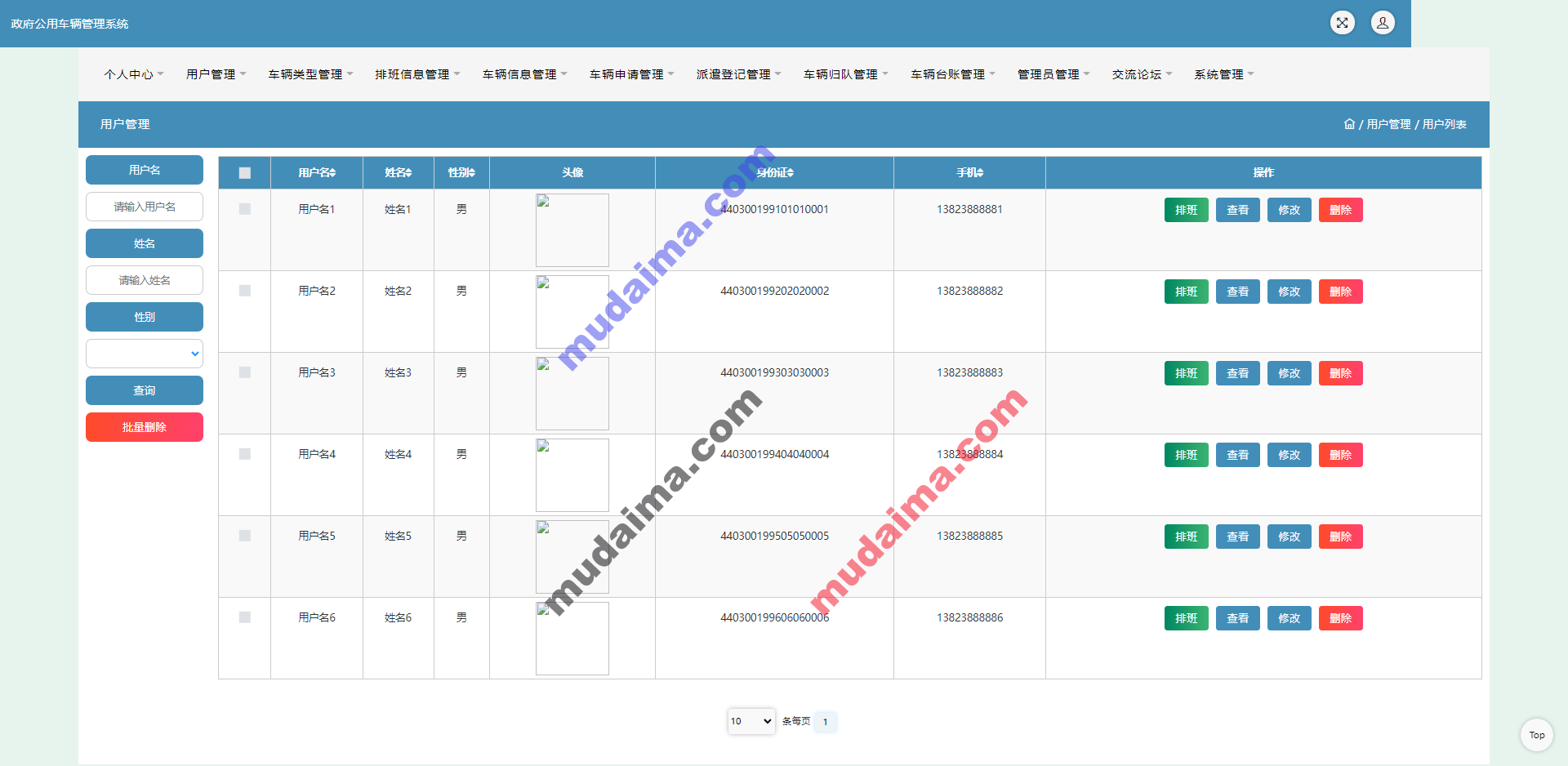Click 删除 button for 用户名6

1340,618
